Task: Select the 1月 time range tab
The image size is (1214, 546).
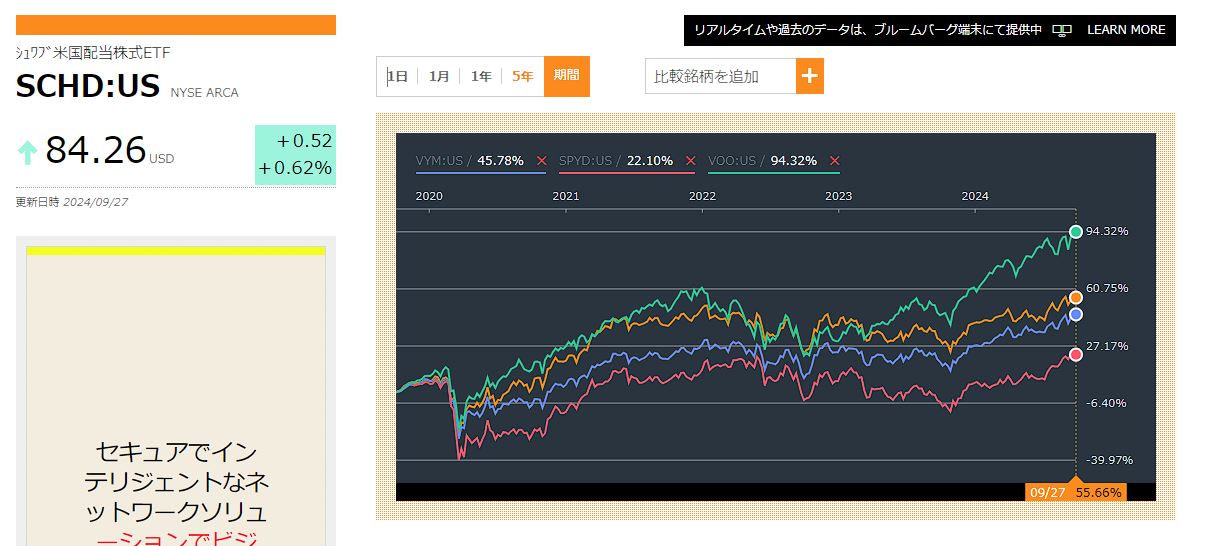Action: point(439,76)
